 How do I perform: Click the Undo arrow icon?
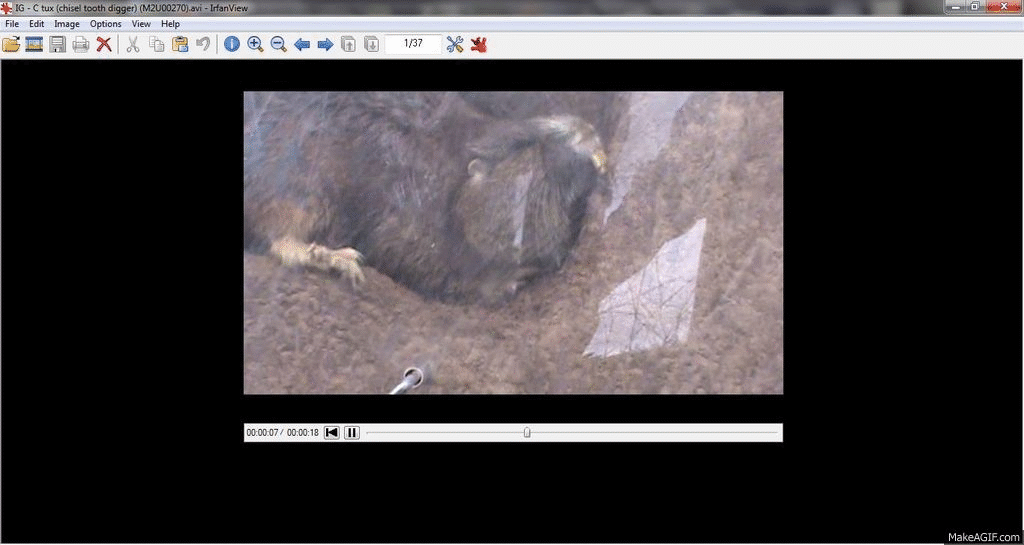coord(203,44)
